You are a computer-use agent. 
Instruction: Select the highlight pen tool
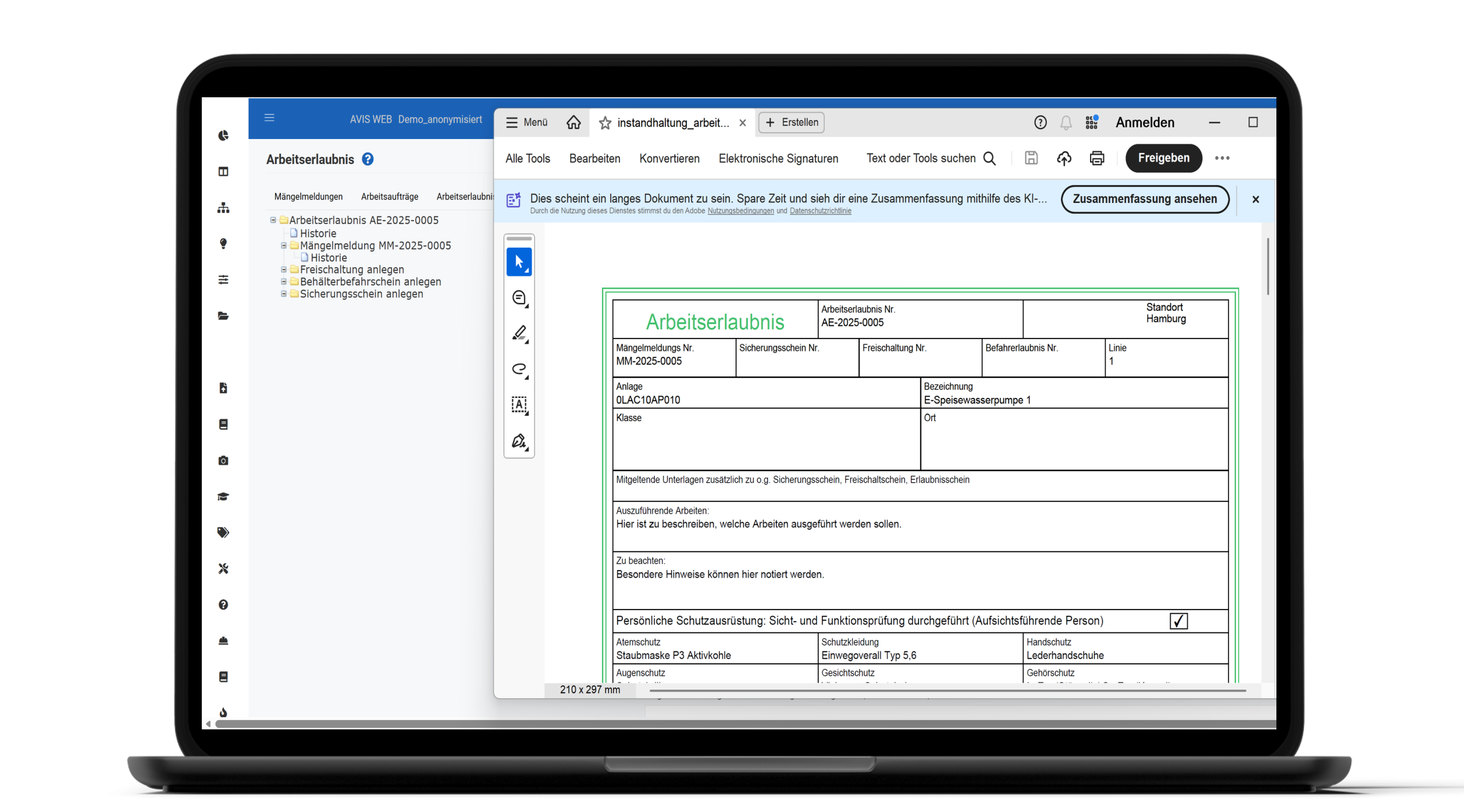(x=519, y=333)
